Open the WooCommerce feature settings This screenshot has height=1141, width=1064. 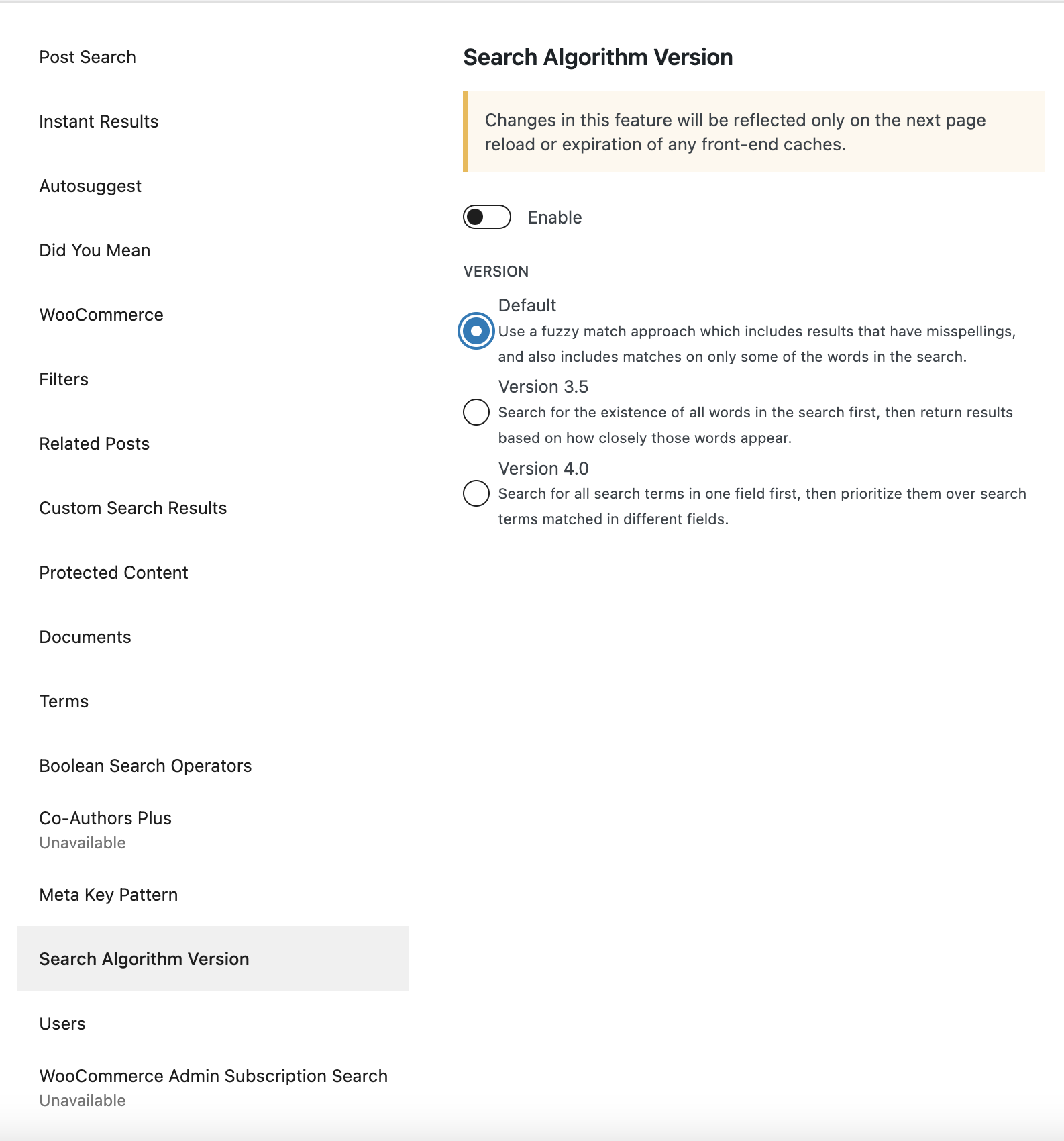pyautogui.click(x=101, y=314)
